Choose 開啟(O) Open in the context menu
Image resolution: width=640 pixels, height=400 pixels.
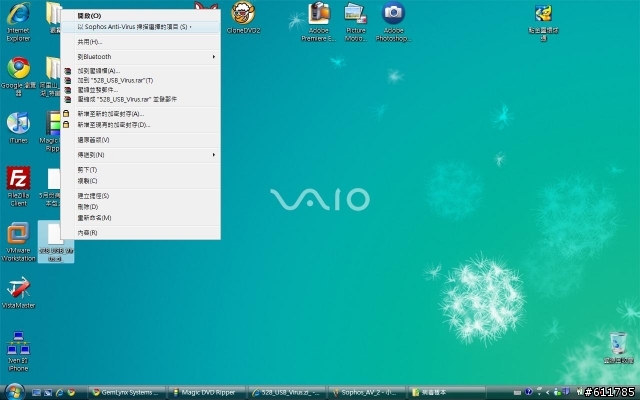point(140,16)
